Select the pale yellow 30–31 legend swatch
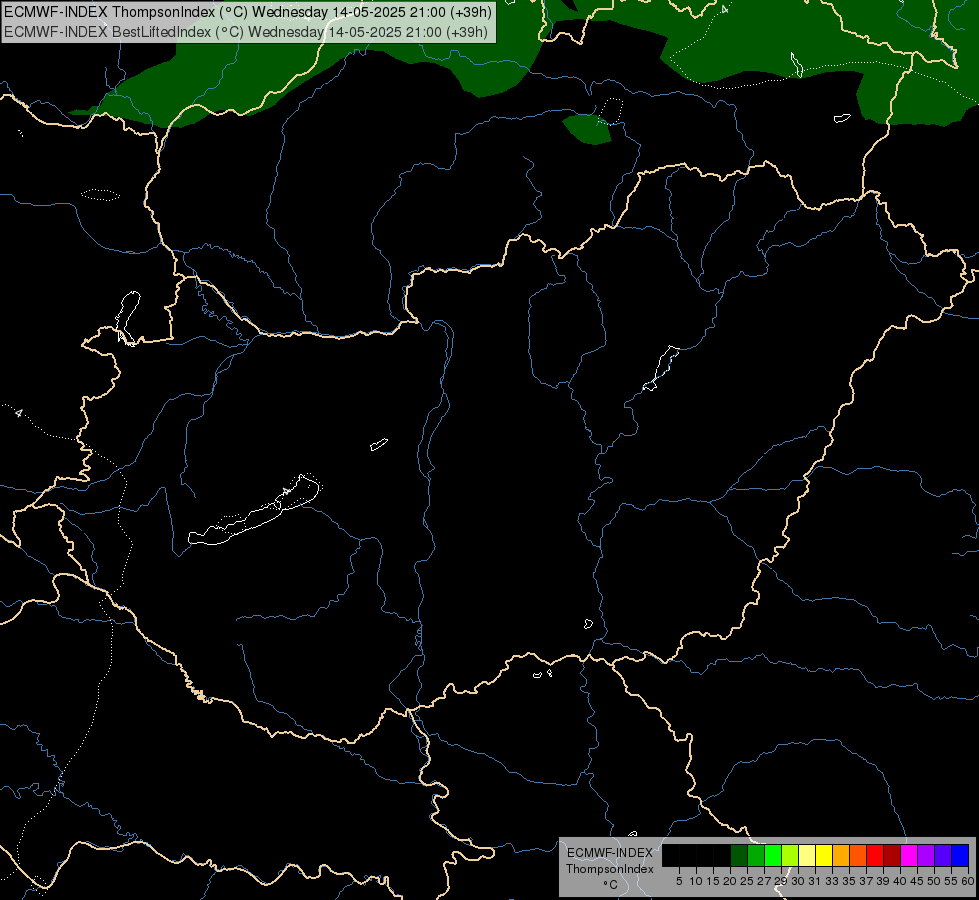This screenshot has width=979, height=900. 807,855
